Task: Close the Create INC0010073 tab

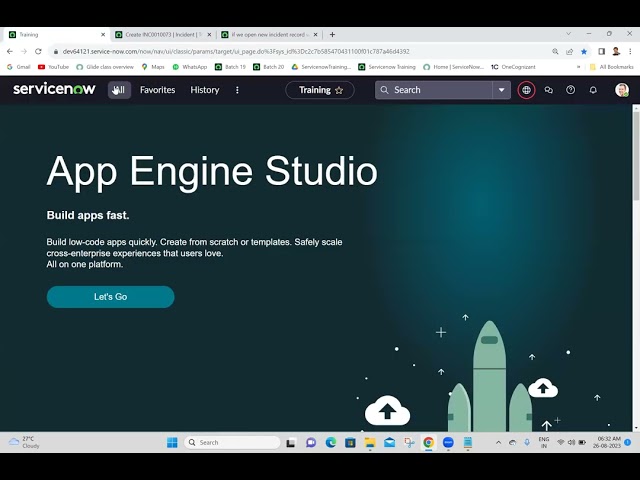Action: (x=209, y=35)
